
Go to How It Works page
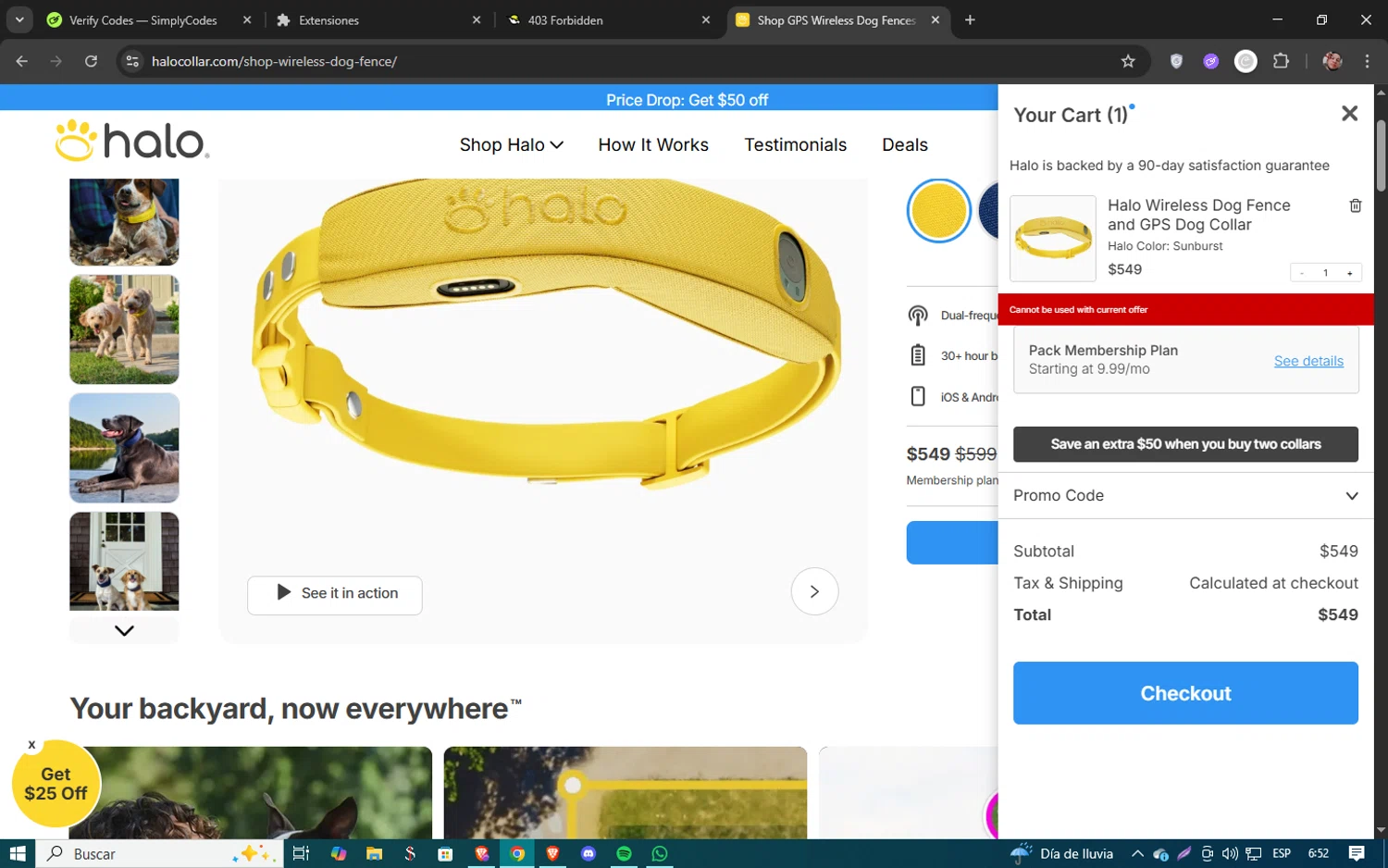click(653, 145)
